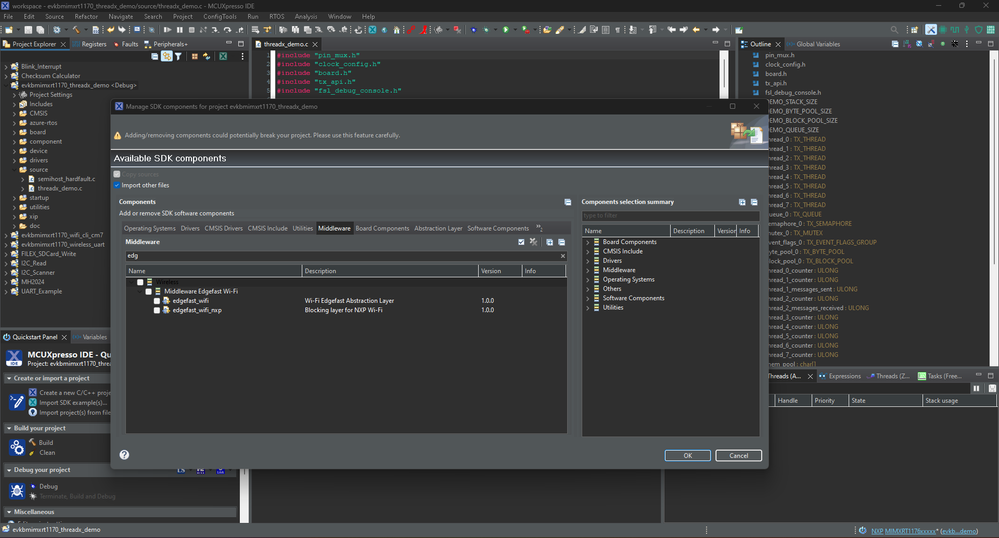
Task: Click the Resume debug icon in main toolbar
Action: click(168, 30)
